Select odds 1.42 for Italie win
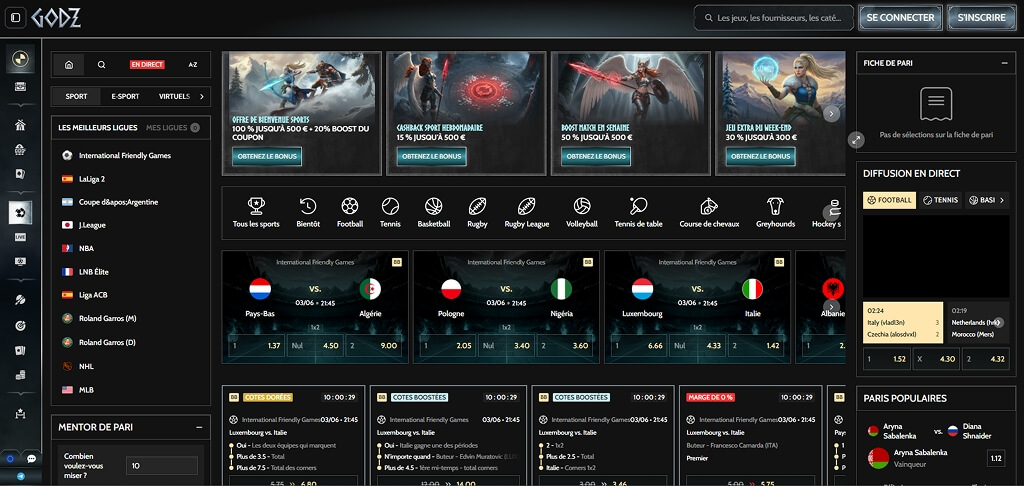1024x486 pixels. pyautogui.click(x=755, y=346)
